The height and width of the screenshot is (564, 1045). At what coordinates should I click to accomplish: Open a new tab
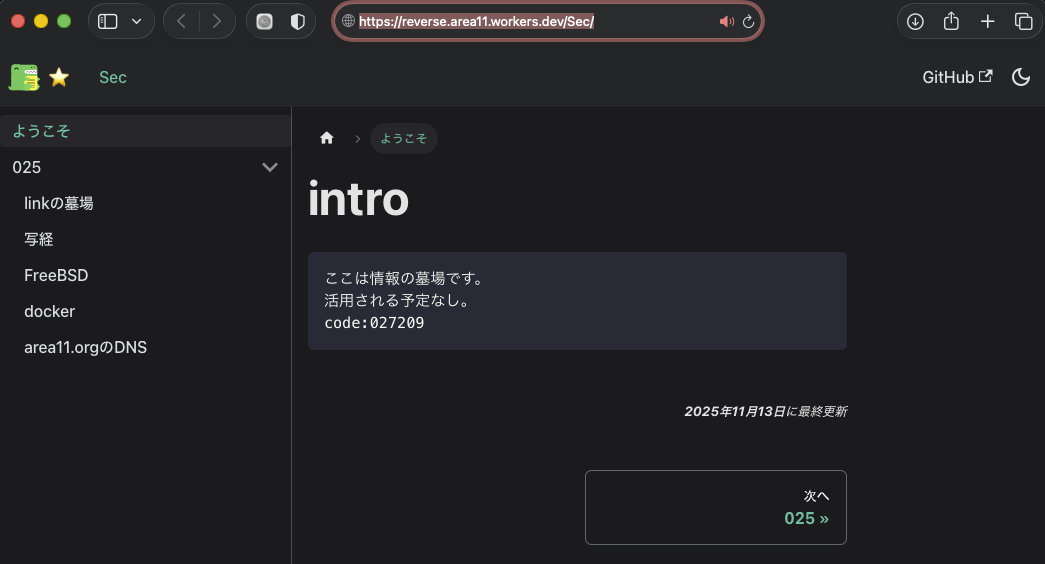coord(987,21)
